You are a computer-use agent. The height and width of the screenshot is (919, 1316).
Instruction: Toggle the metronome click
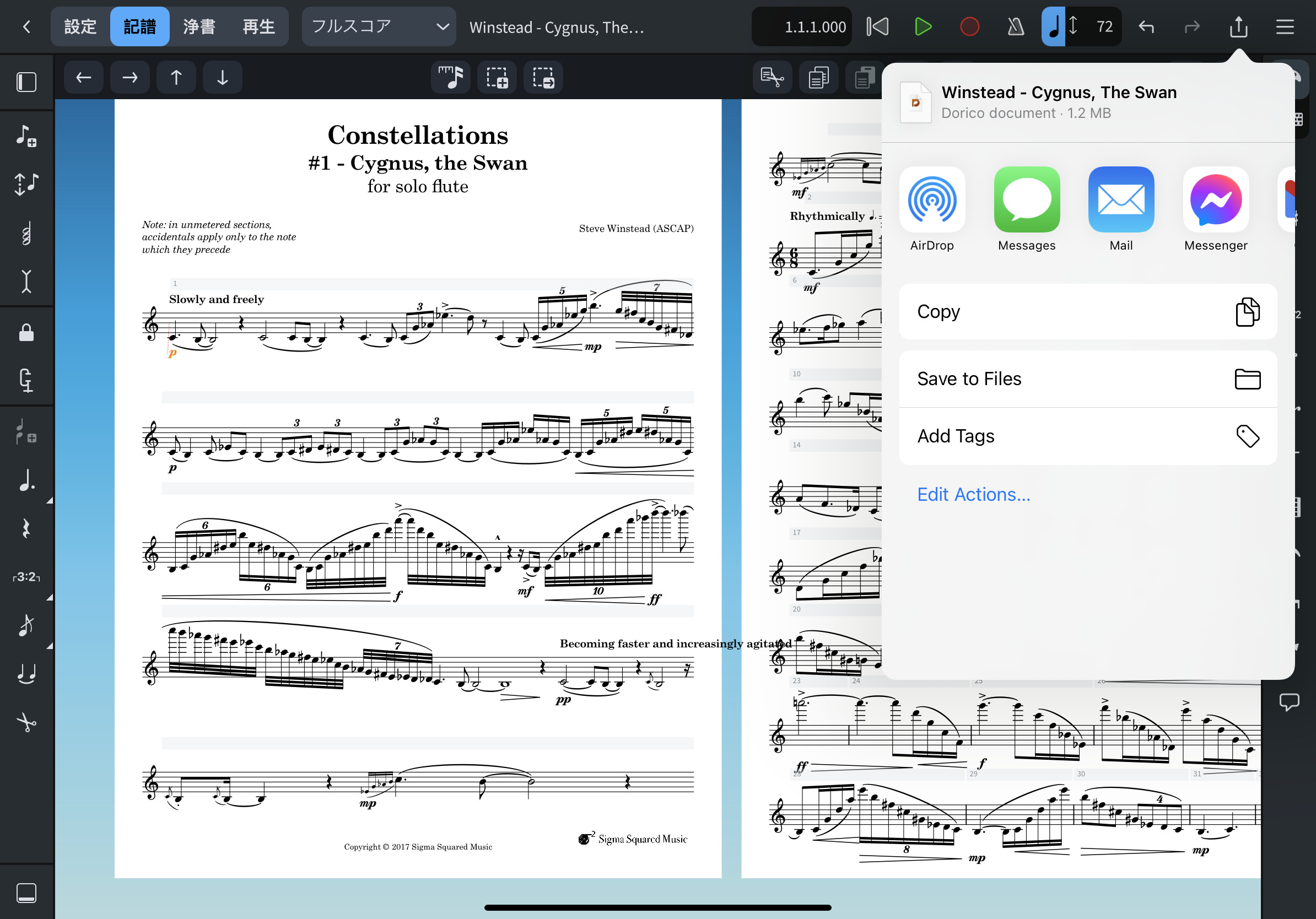1016,27
